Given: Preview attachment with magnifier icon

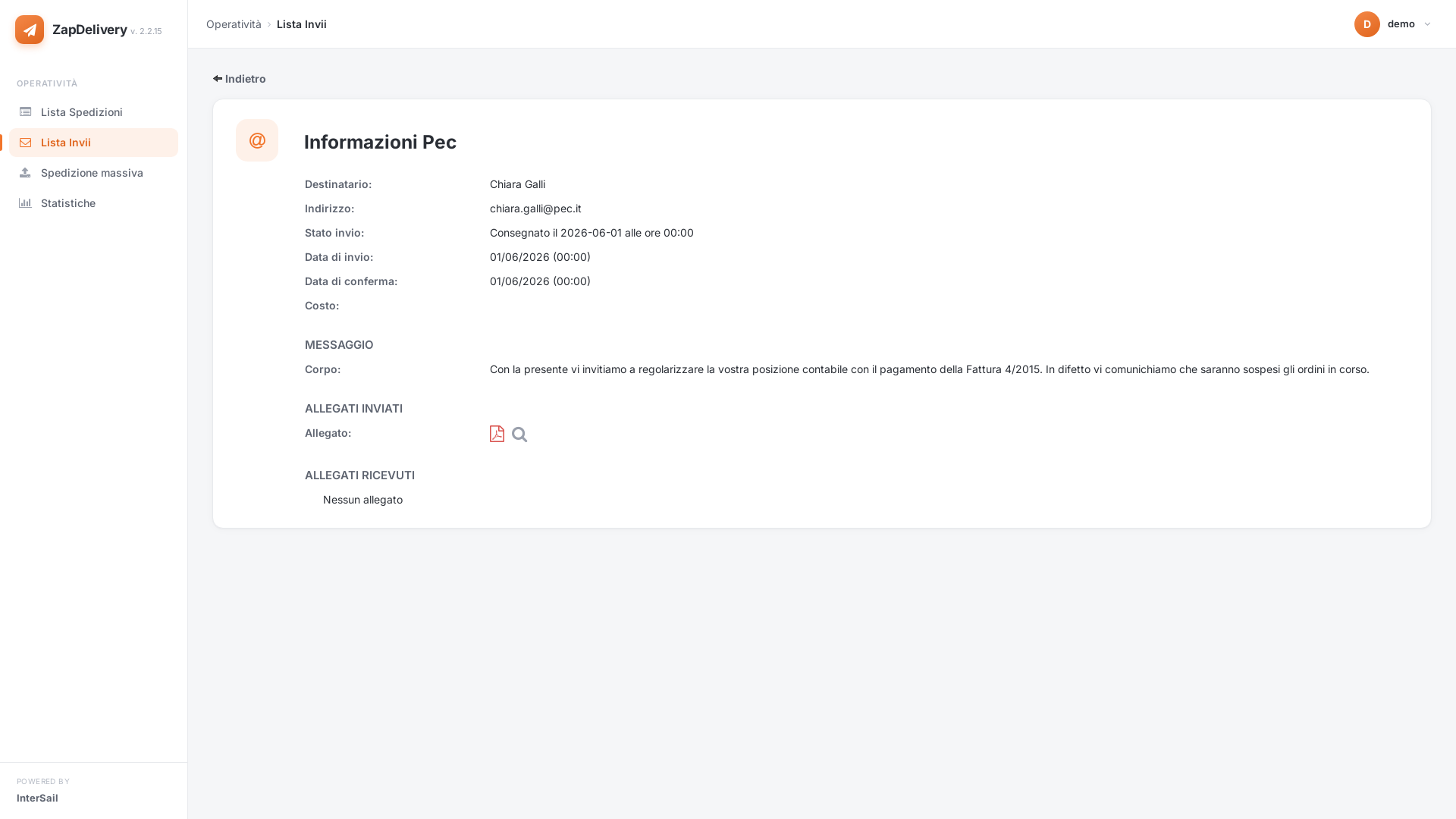Looking at the screenshot, I should (519, 435).
